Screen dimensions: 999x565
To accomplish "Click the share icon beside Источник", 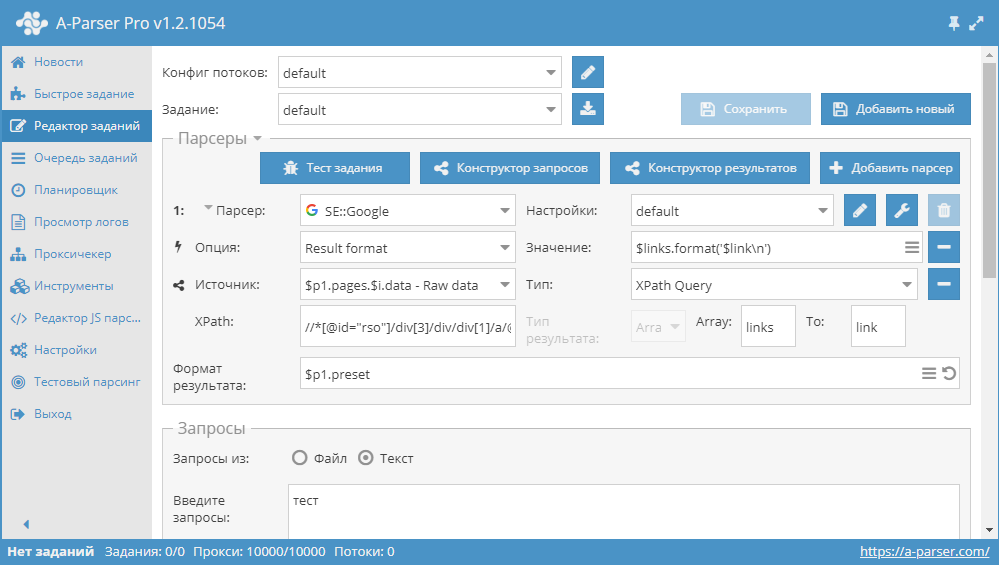I will (178, 285).
